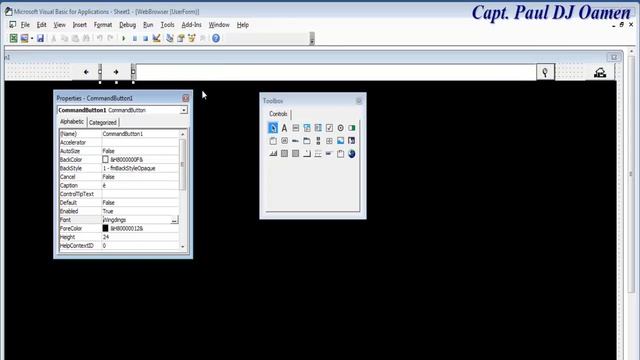
Task: Open Project Explorer from toolbar icon
Action: click(170, 38)
